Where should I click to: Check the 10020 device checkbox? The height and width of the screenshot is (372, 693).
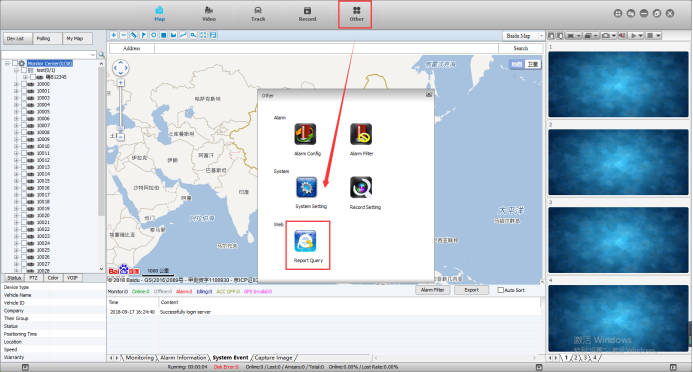point(24,216)
